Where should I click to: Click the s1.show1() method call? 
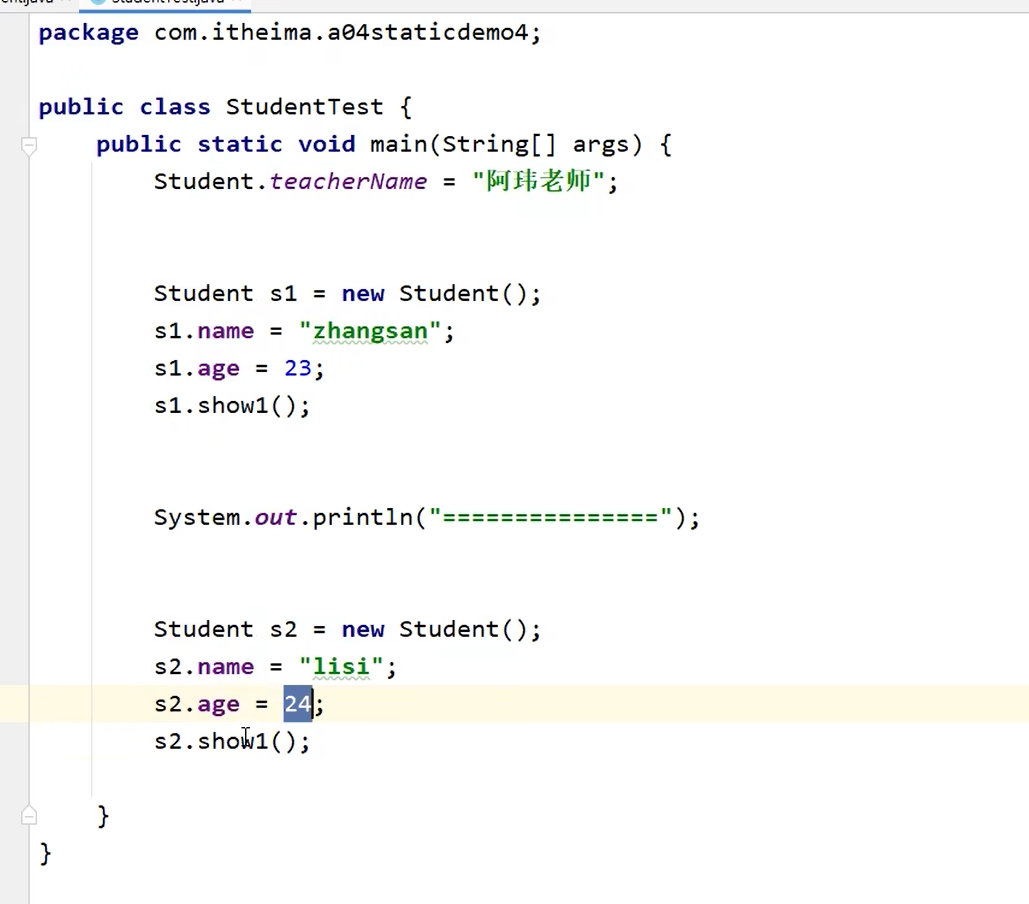click(x=232, y=405)
